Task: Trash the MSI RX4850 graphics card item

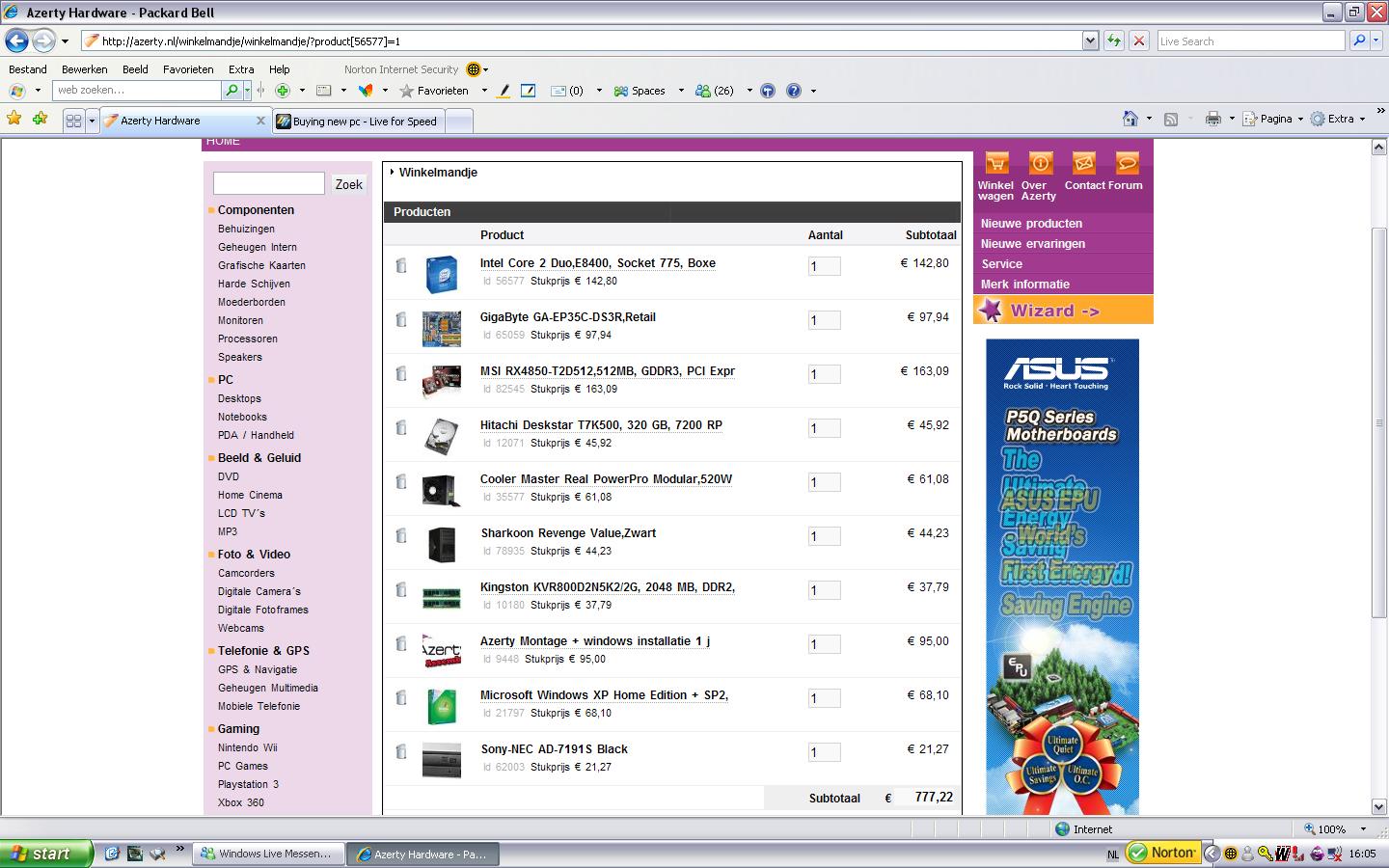Action: (401, 373)
